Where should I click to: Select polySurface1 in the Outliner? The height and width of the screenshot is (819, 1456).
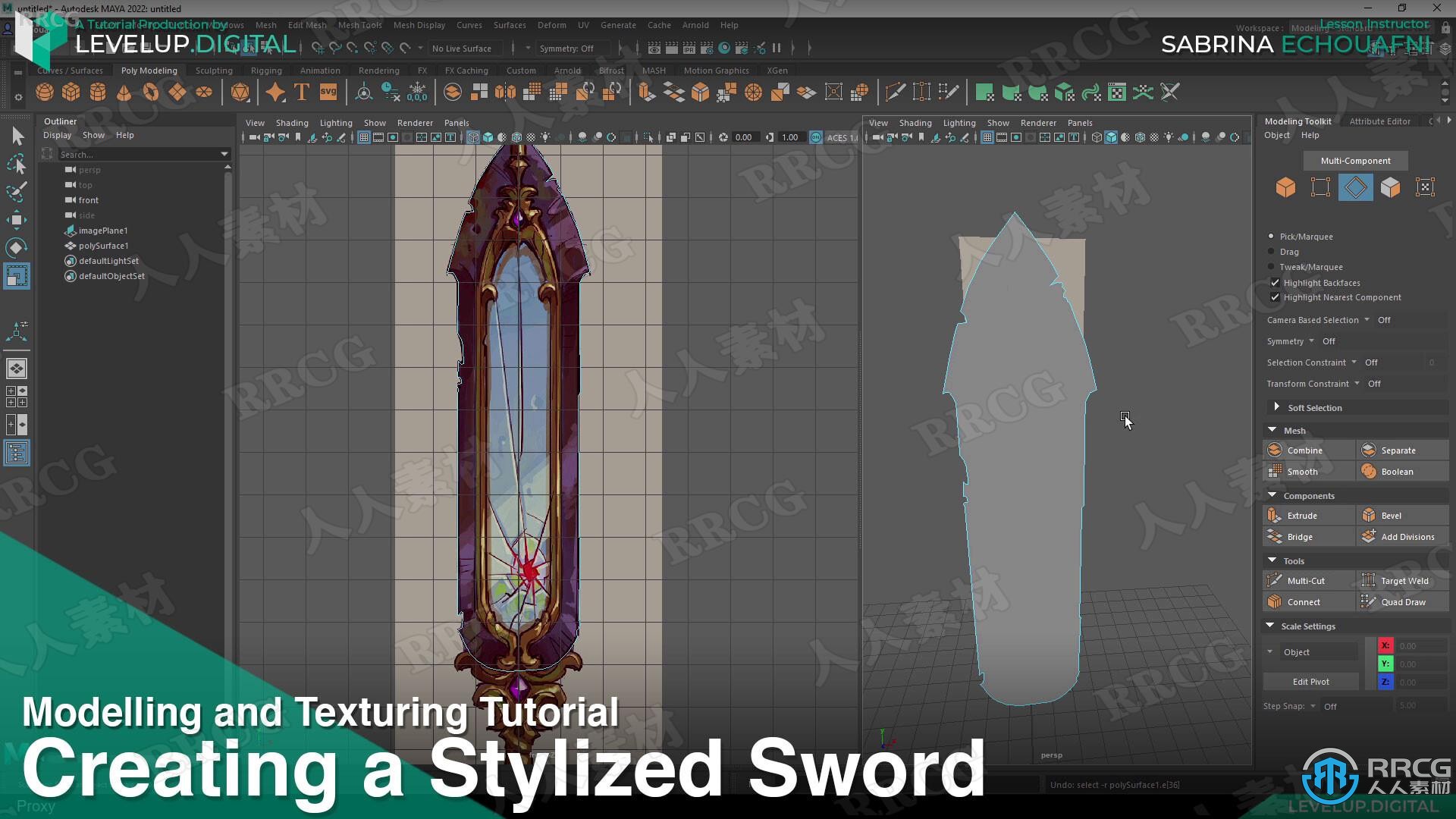[104, 245]
